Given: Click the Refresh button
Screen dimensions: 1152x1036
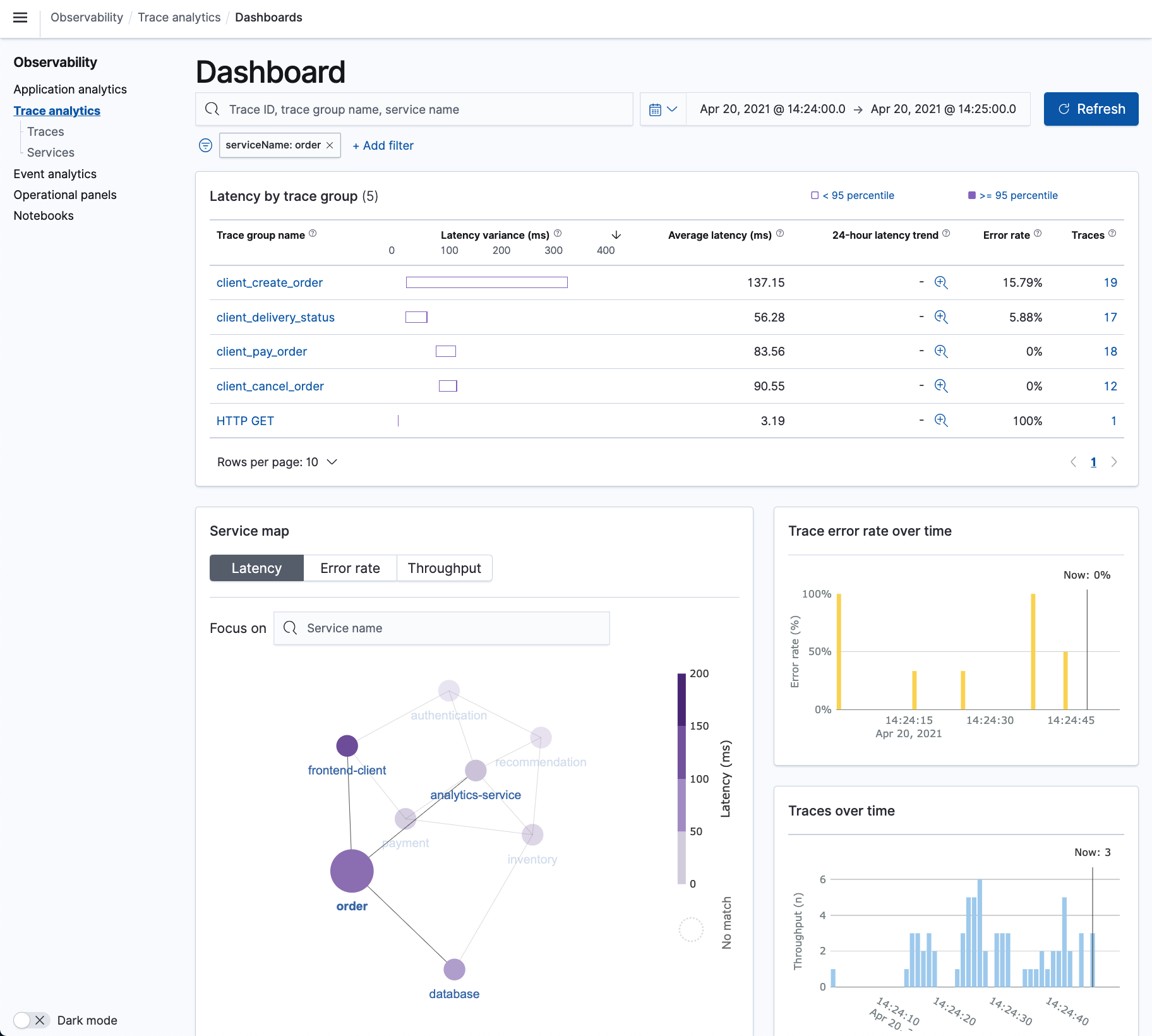Looking at the screenshot, I should 1091,109.
